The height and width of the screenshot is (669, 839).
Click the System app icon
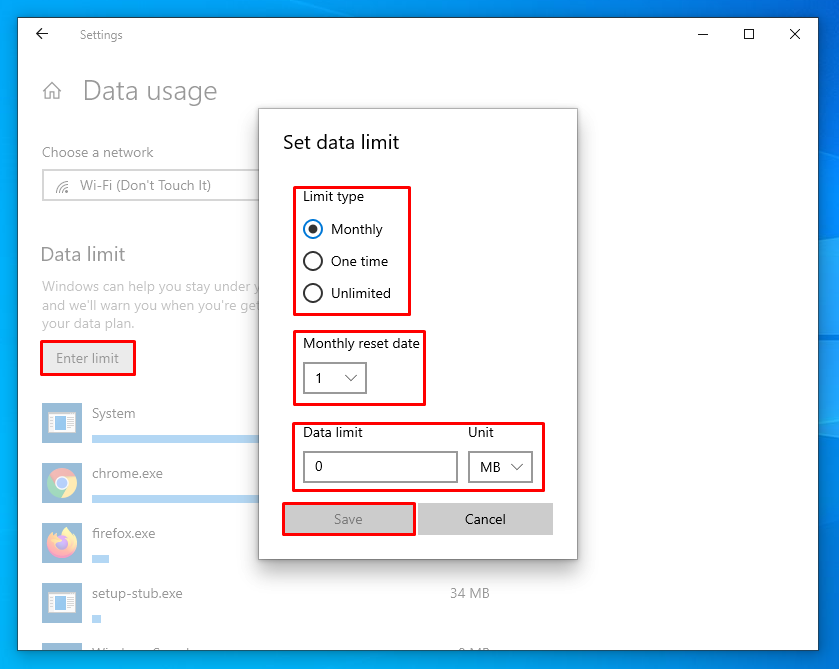pyautogui.click(x=62, y=423)
